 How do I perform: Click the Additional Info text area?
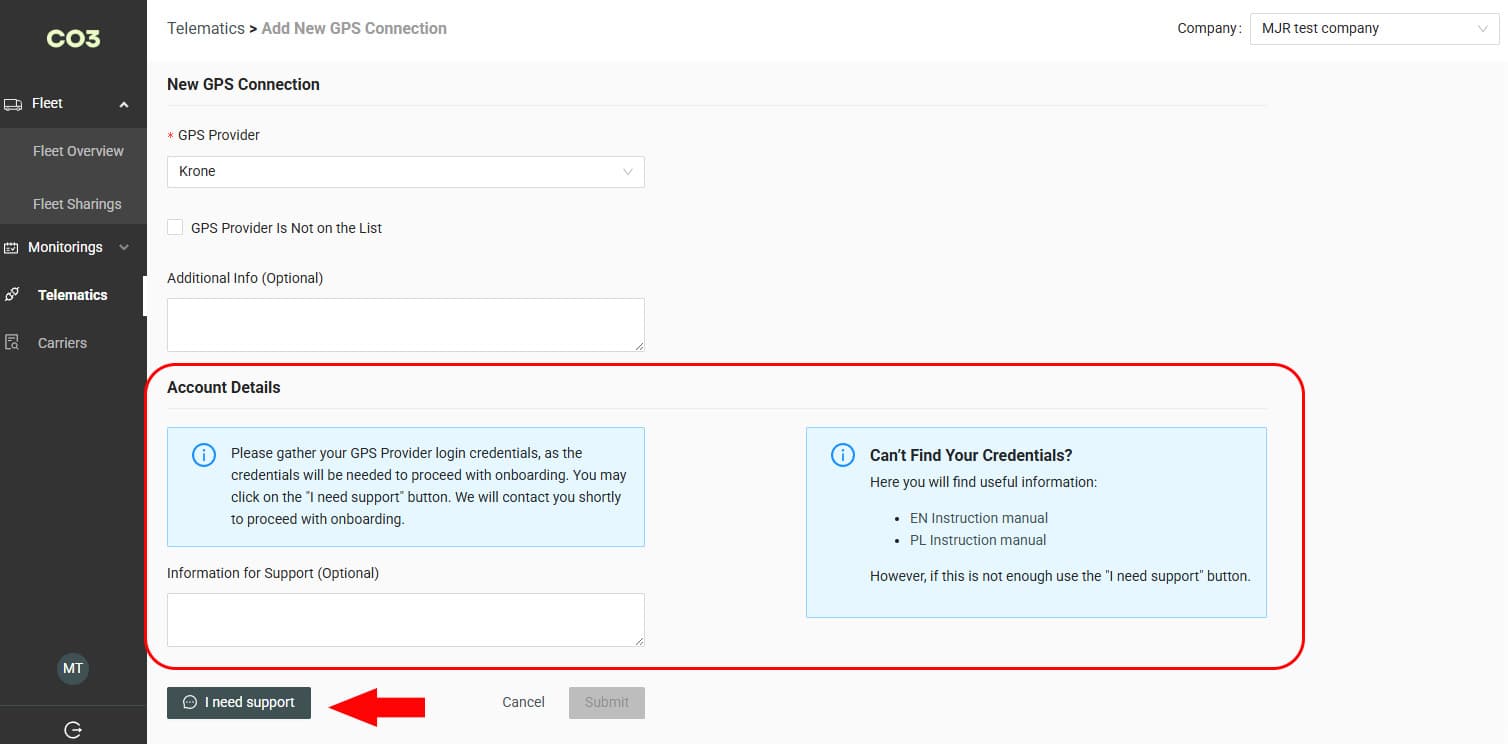[405, 324]
